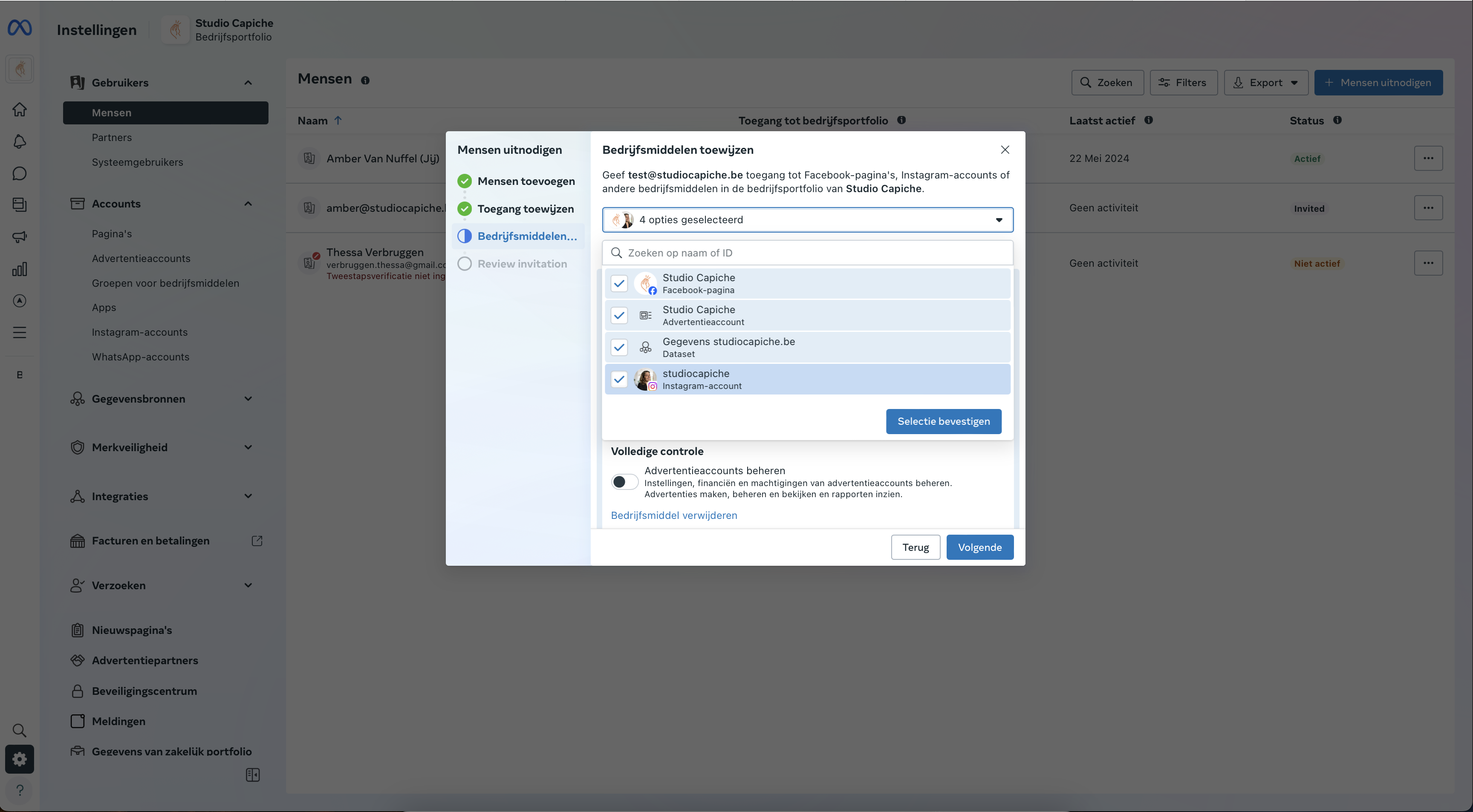Expand the Merkveiligheid section

(x=248, y=447)
